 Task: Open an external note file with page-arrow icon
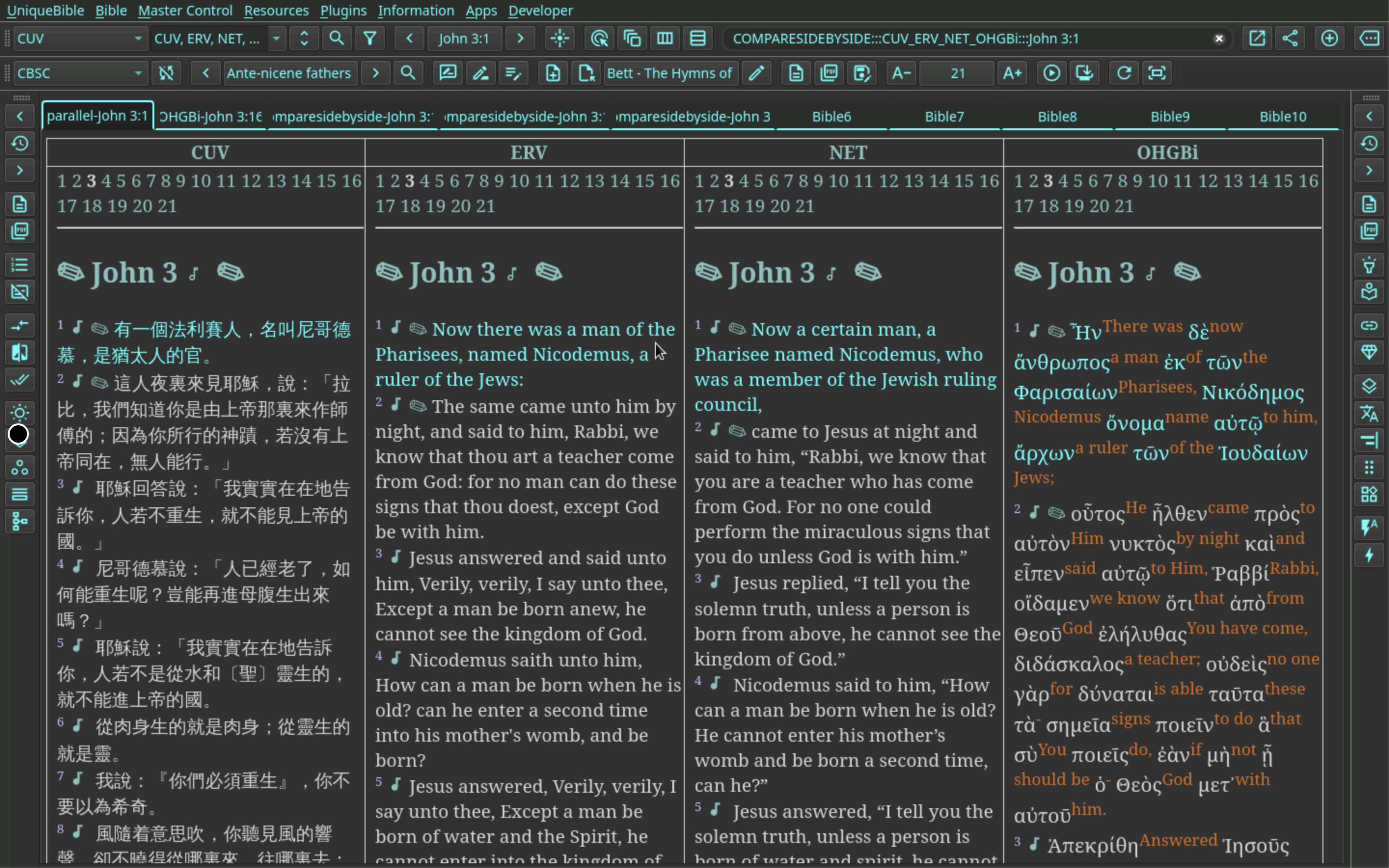tap(586, 73)
